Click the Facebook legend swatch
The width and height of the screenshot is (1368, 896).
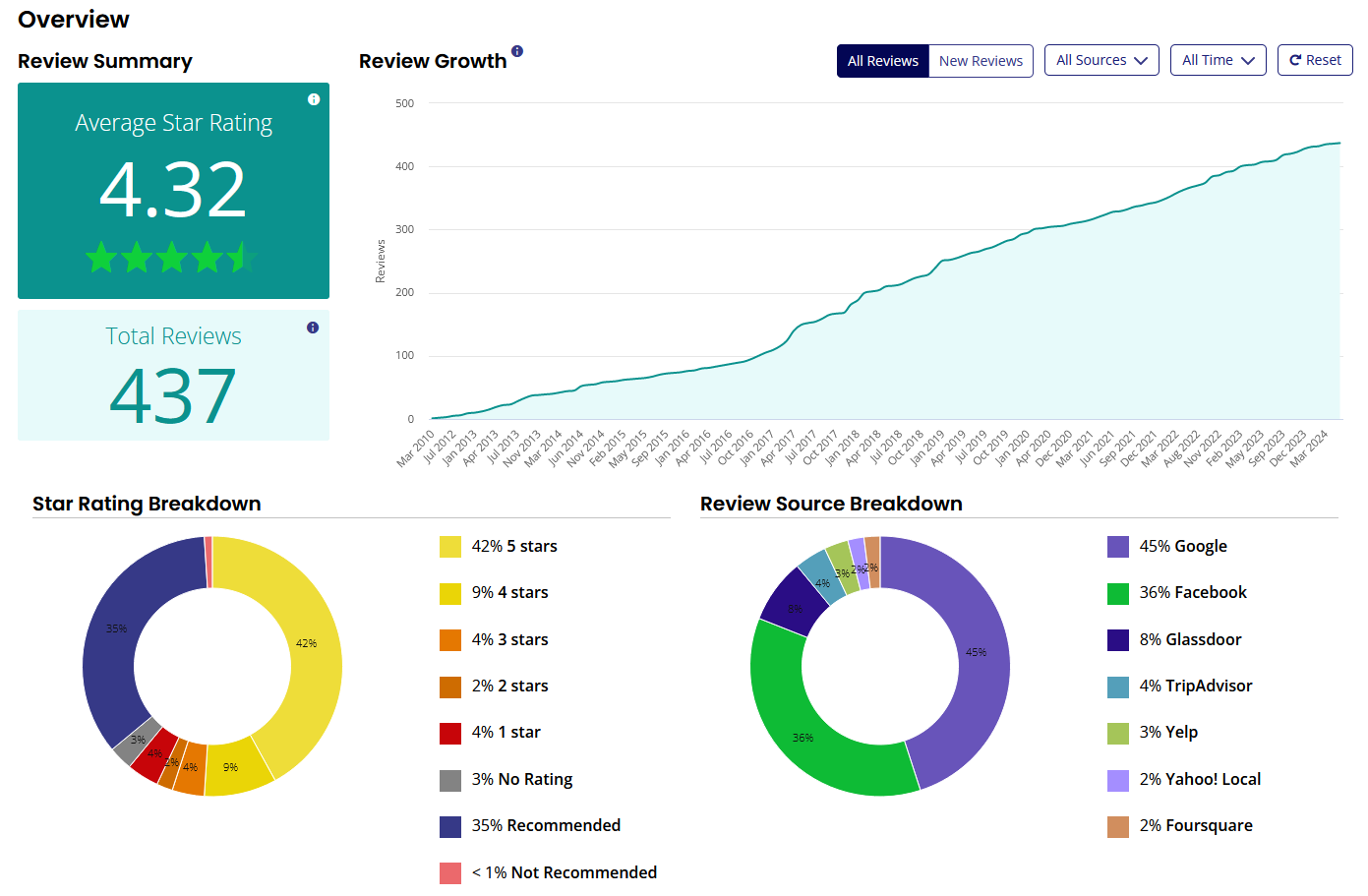tap(1118, 593)
